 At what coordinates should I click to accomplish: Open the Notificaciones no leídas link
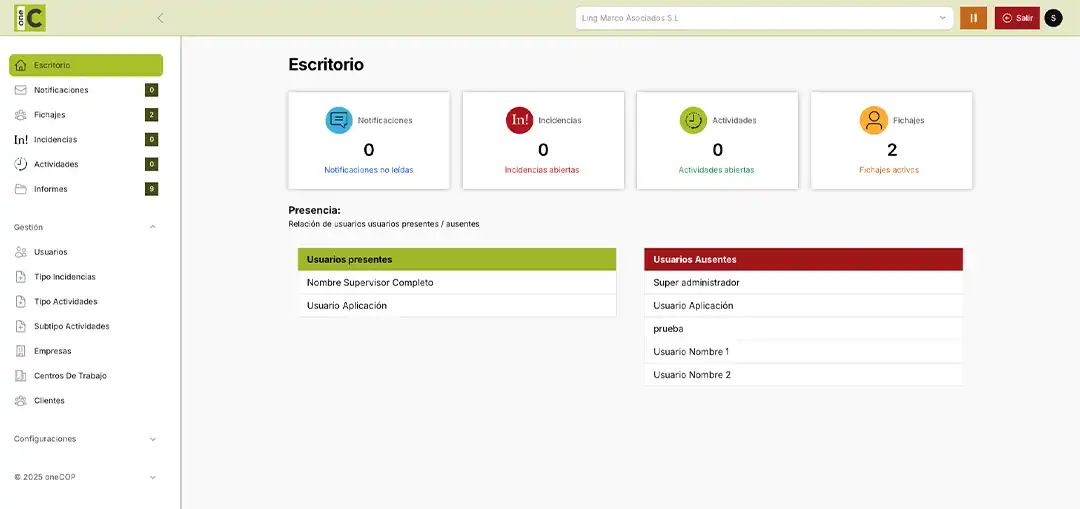[368, 170]
